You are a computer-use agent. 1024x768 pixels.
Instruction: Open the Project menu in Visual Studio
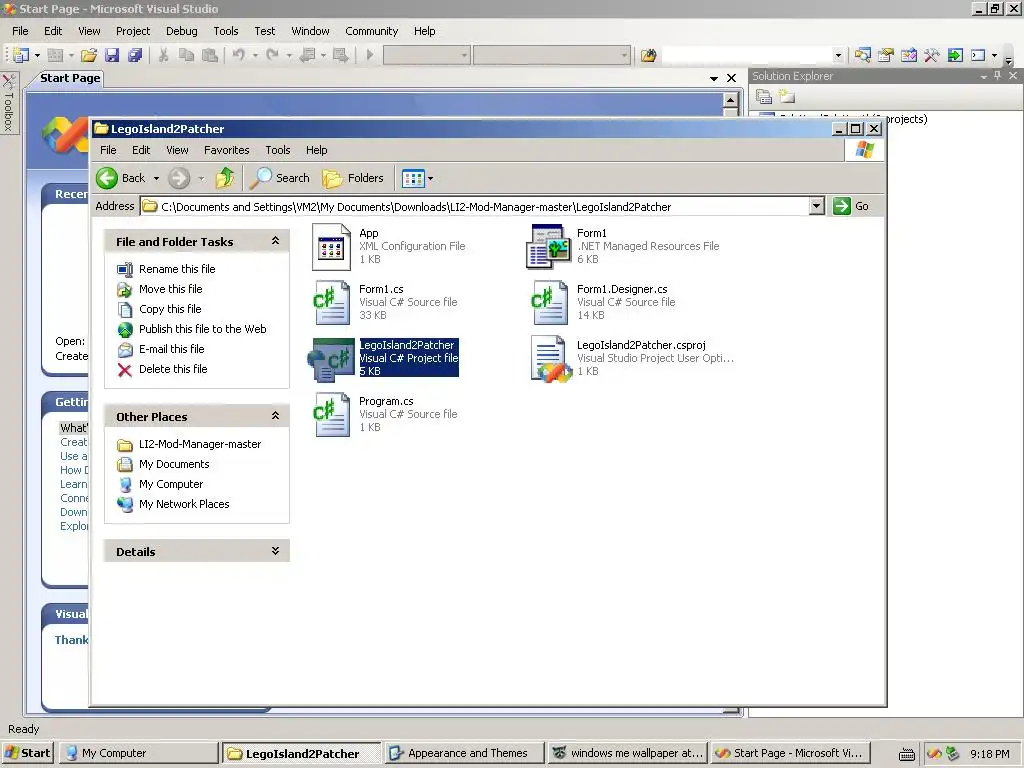[x=133, y=31]
